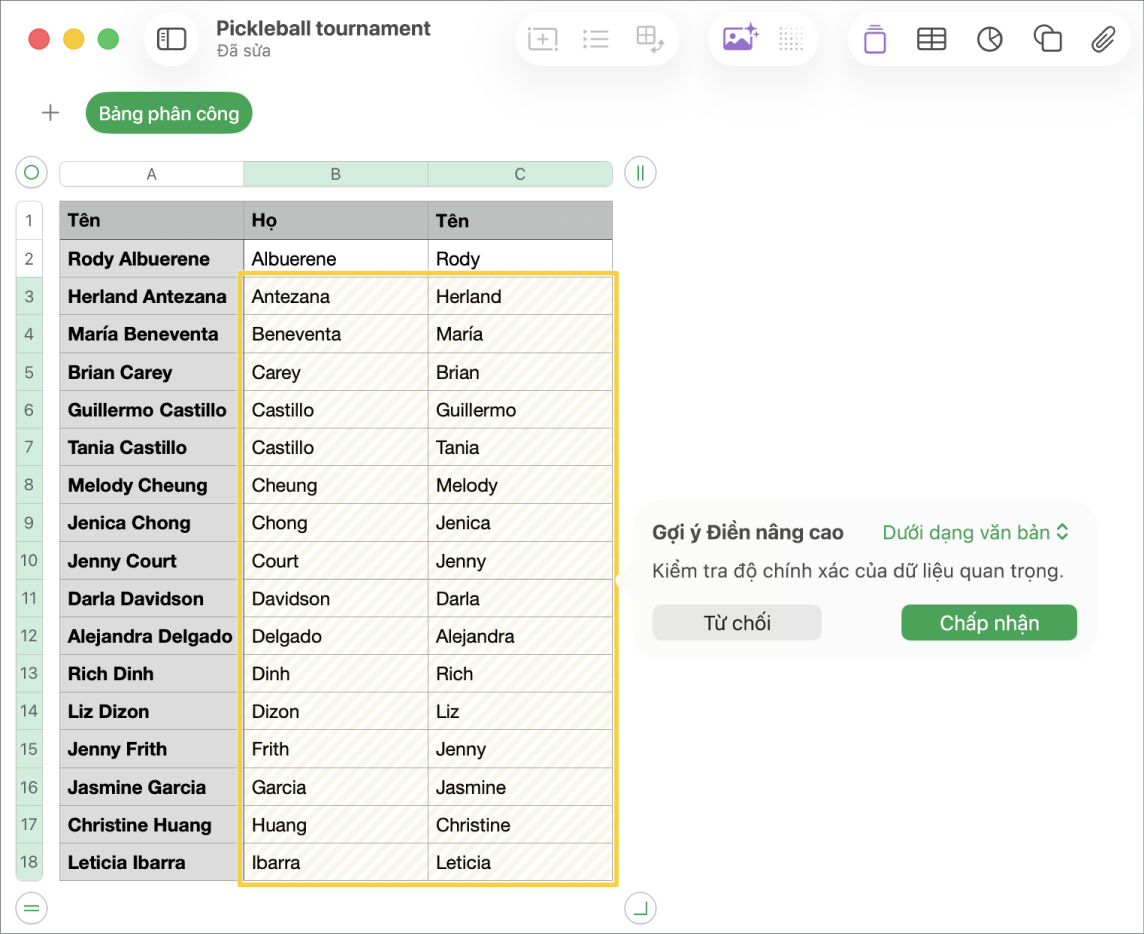1144x934 pixels.
Task: Click the list outline toolbar icon
Action: coord(596,39)
